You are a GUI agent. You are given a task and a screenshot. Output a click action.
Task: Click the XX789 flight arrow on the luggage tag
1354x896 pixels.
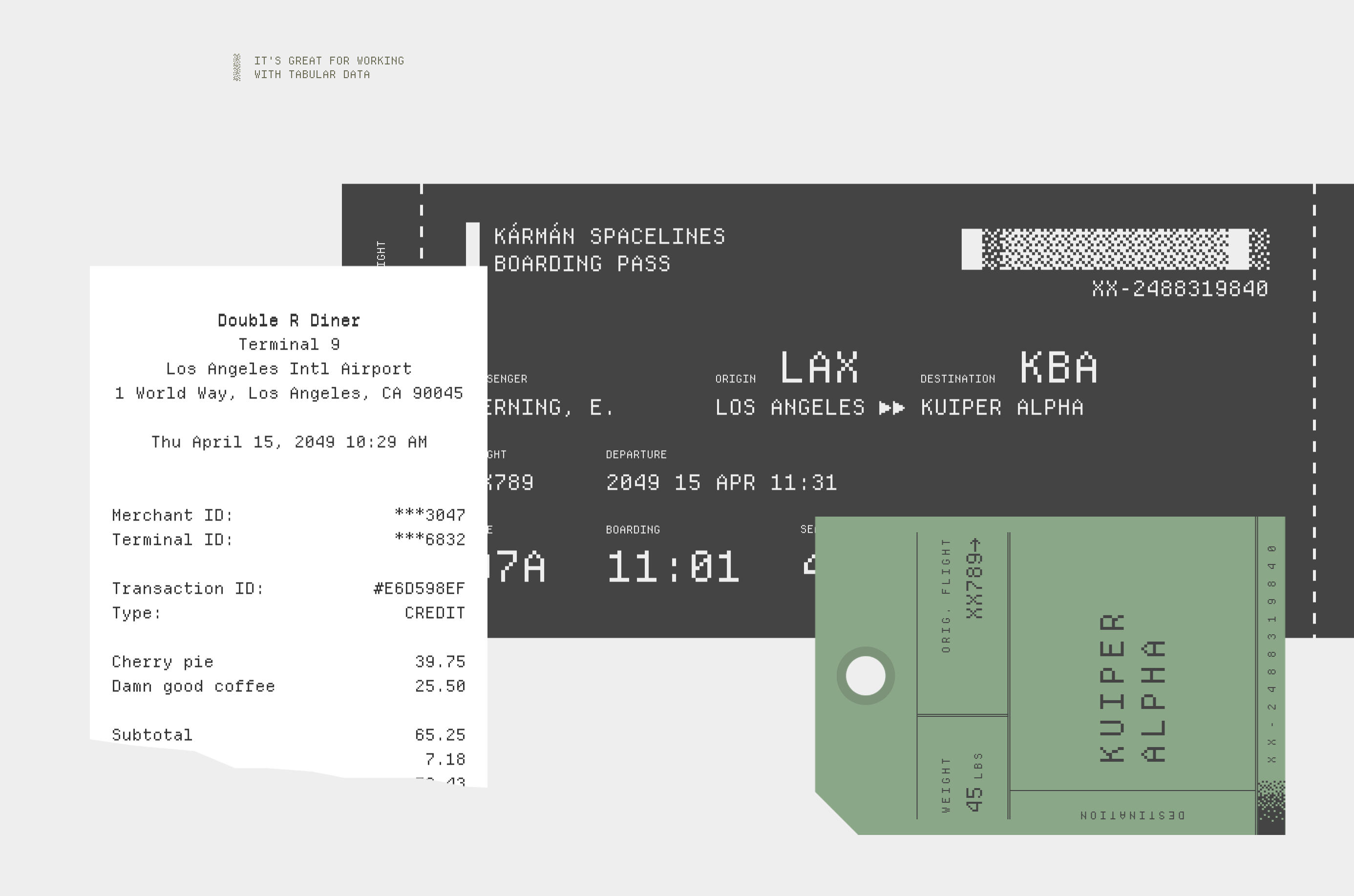pos(974,578)
